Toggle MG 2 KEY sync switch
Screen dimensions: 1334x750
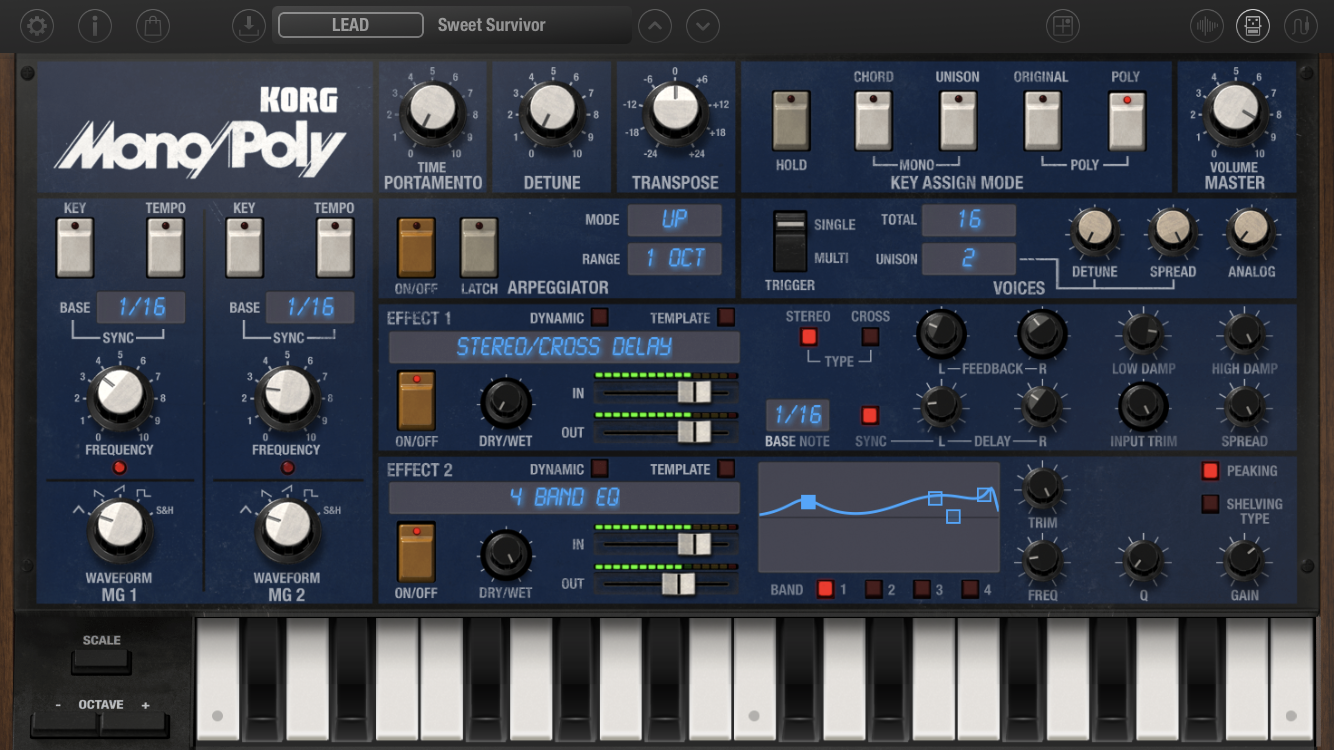pos(245,248)
